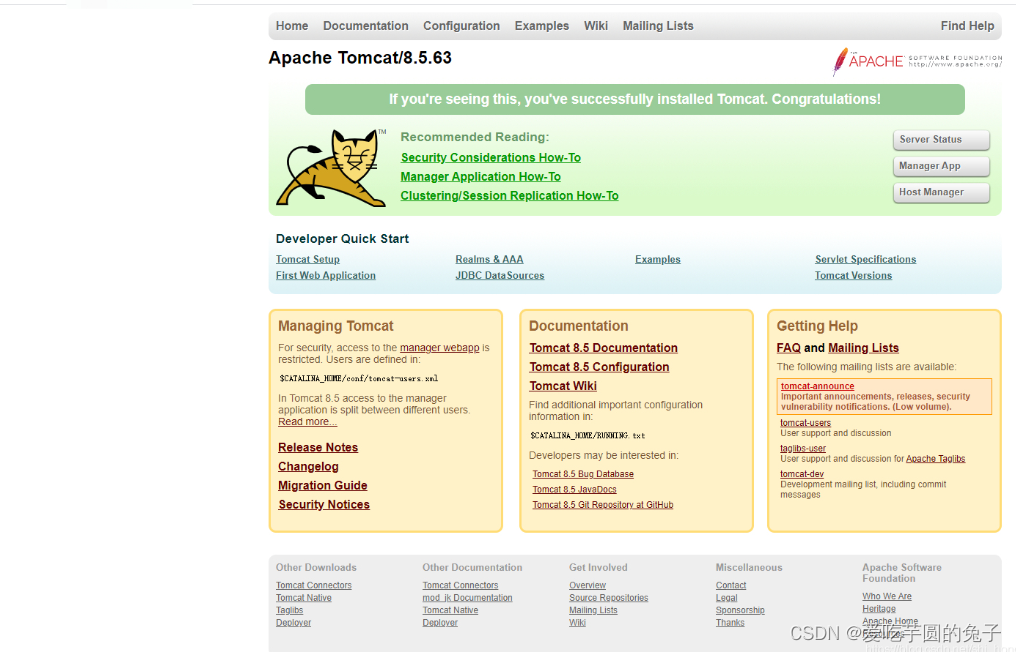Open the Clustering/Session Replication How-To
Screen dimensions: 1016x652
509,195
